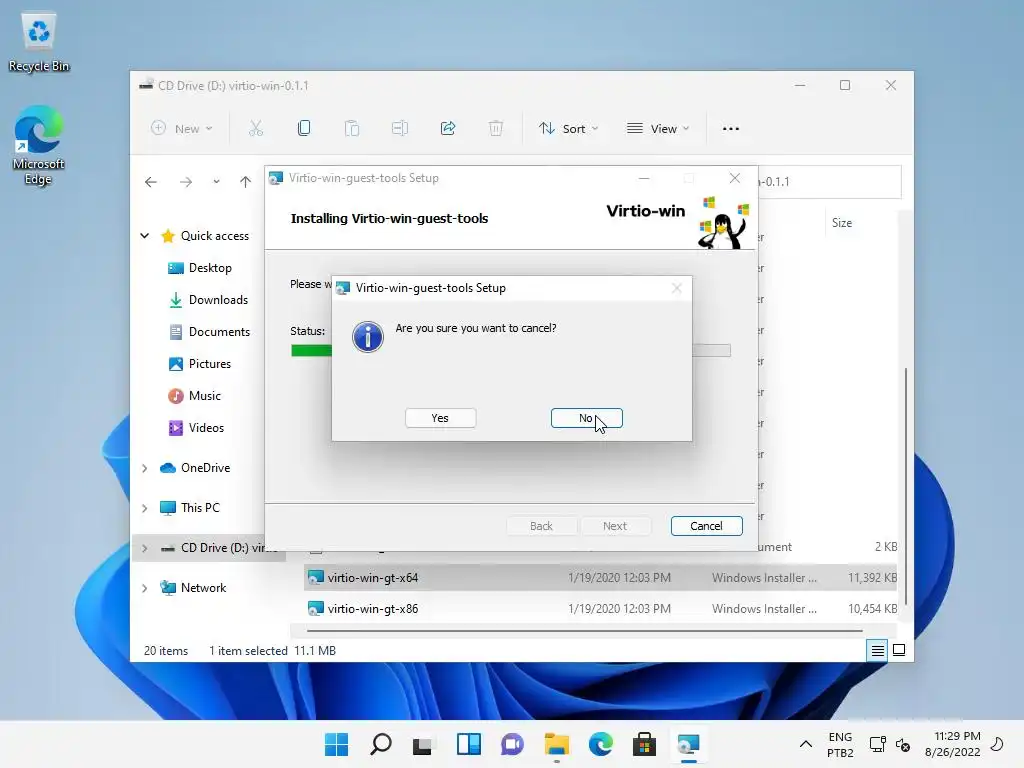This screenshot has width=1024, height=768.
Task: Go forward in File Explorer
Action: (186, 182)
